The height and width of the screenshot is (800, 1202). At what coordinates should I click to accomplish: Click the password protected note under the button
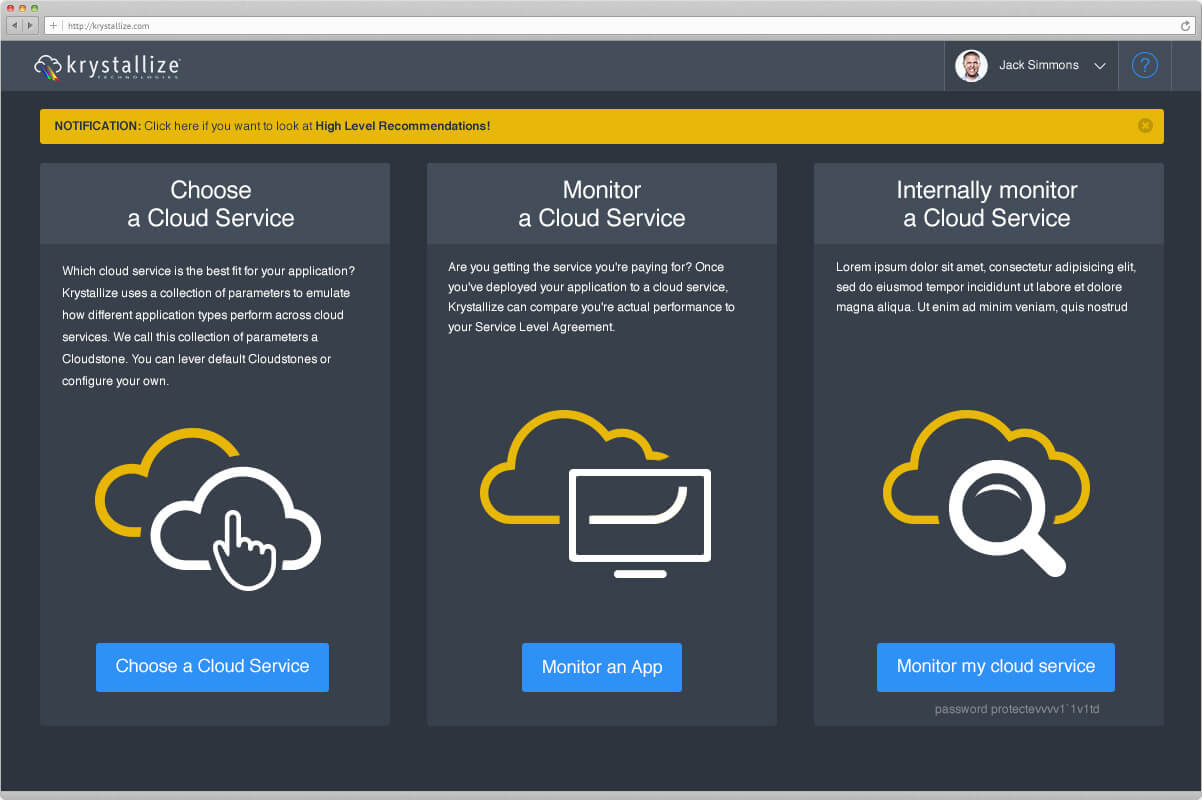(1016, 709)
